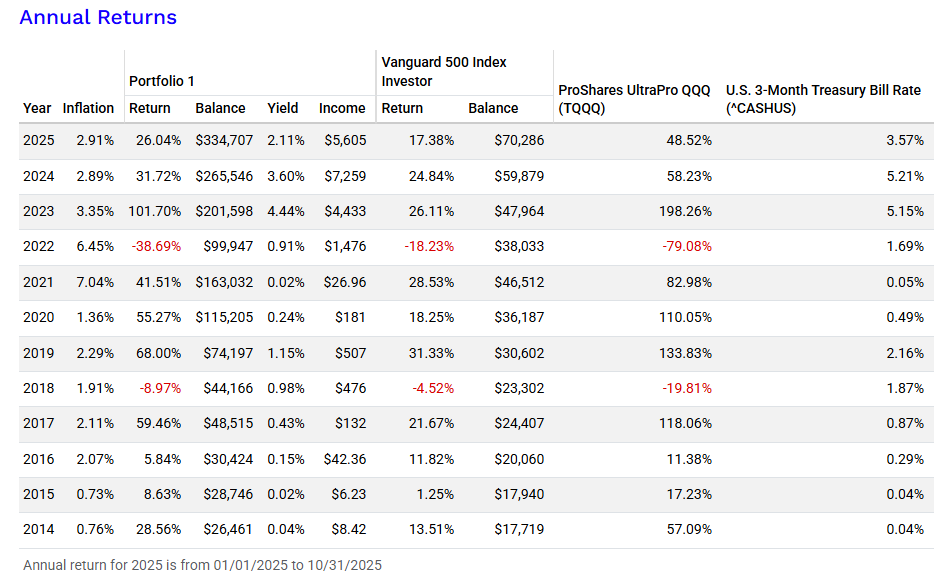Click the $30,602 Vanguard balance
Image resolution: width=941 pixels, height=587 pixels.
pos(519,353)
